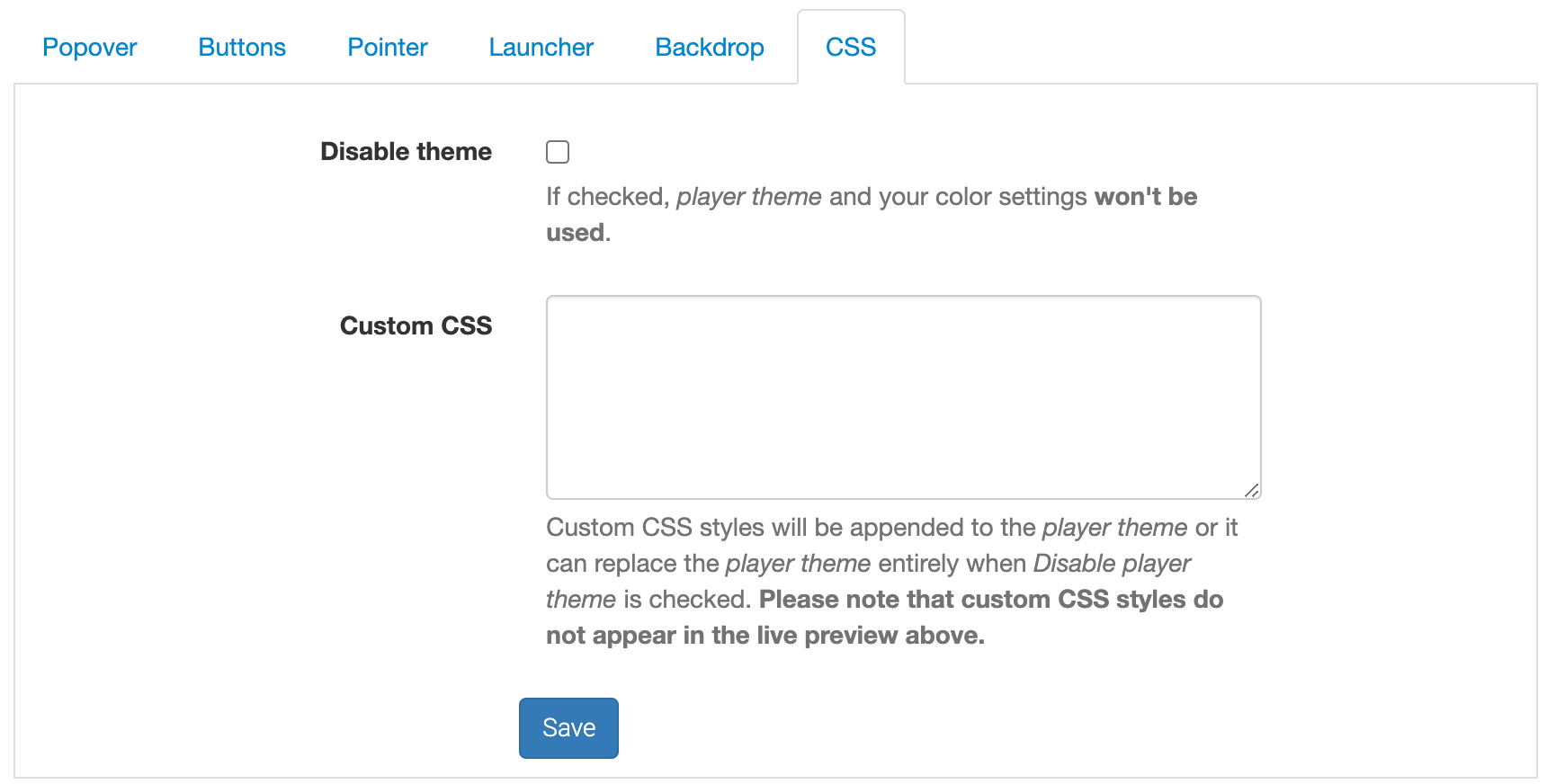Click the "If checked" help text
The height and width of the screenshot is (784, 1547).
tap(608, 197)
